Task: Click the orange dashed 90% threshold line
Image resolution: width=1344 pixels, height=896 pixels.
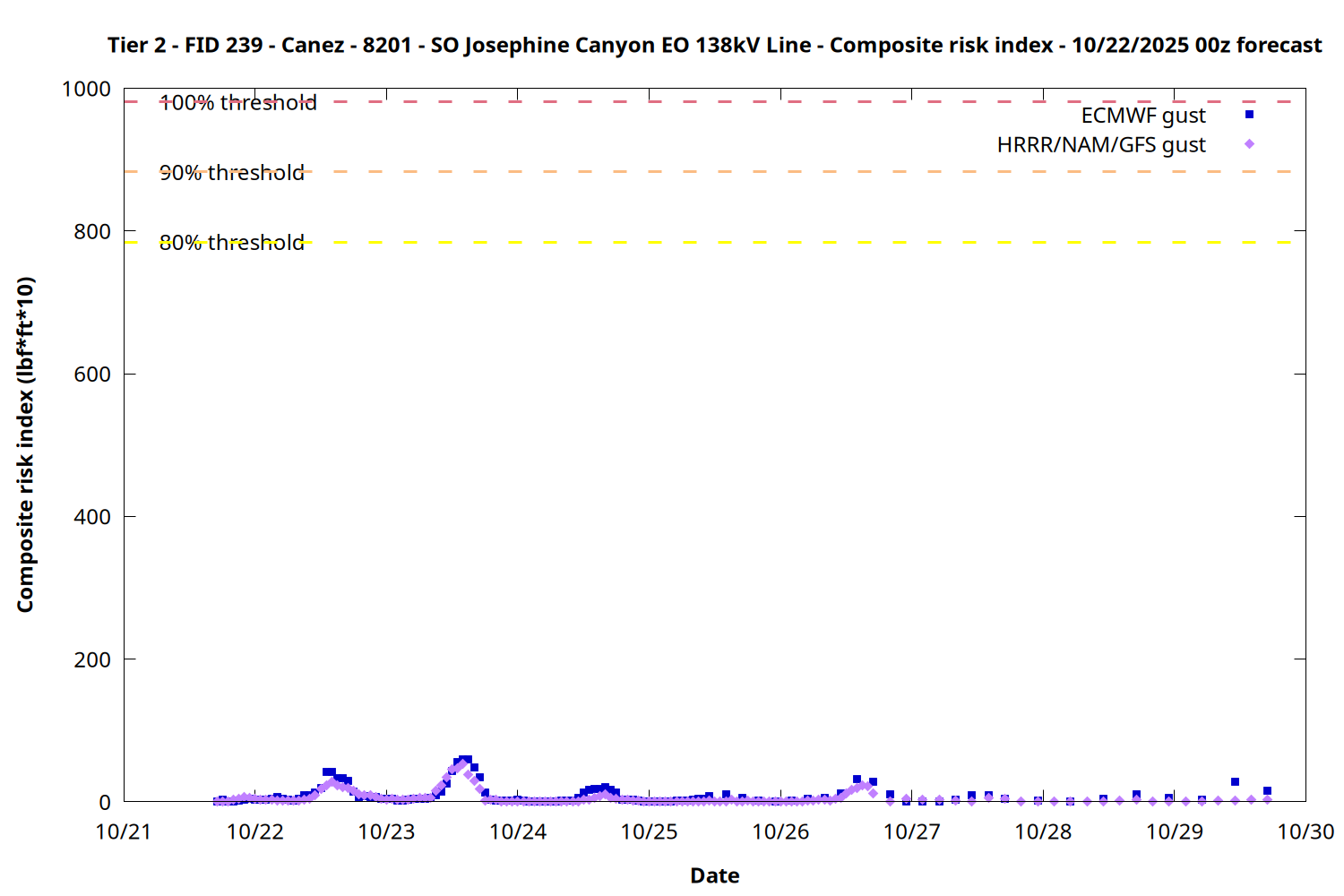Action: click(717, 171)
